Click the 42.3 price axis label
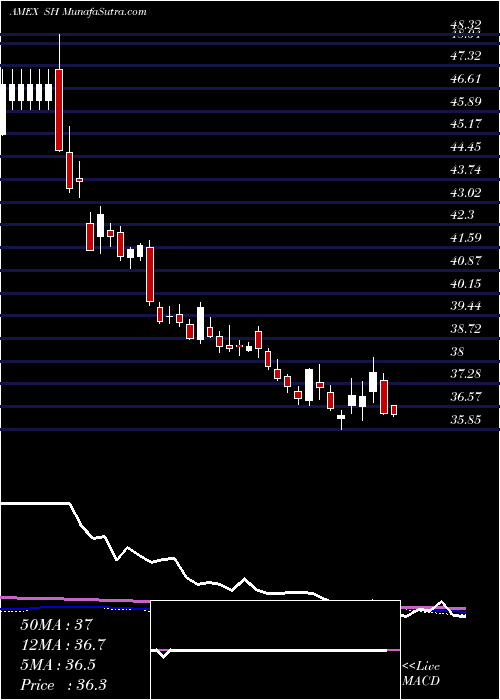Image resolution: width=500 pixels, height=700 pixels. pos(462,215)
